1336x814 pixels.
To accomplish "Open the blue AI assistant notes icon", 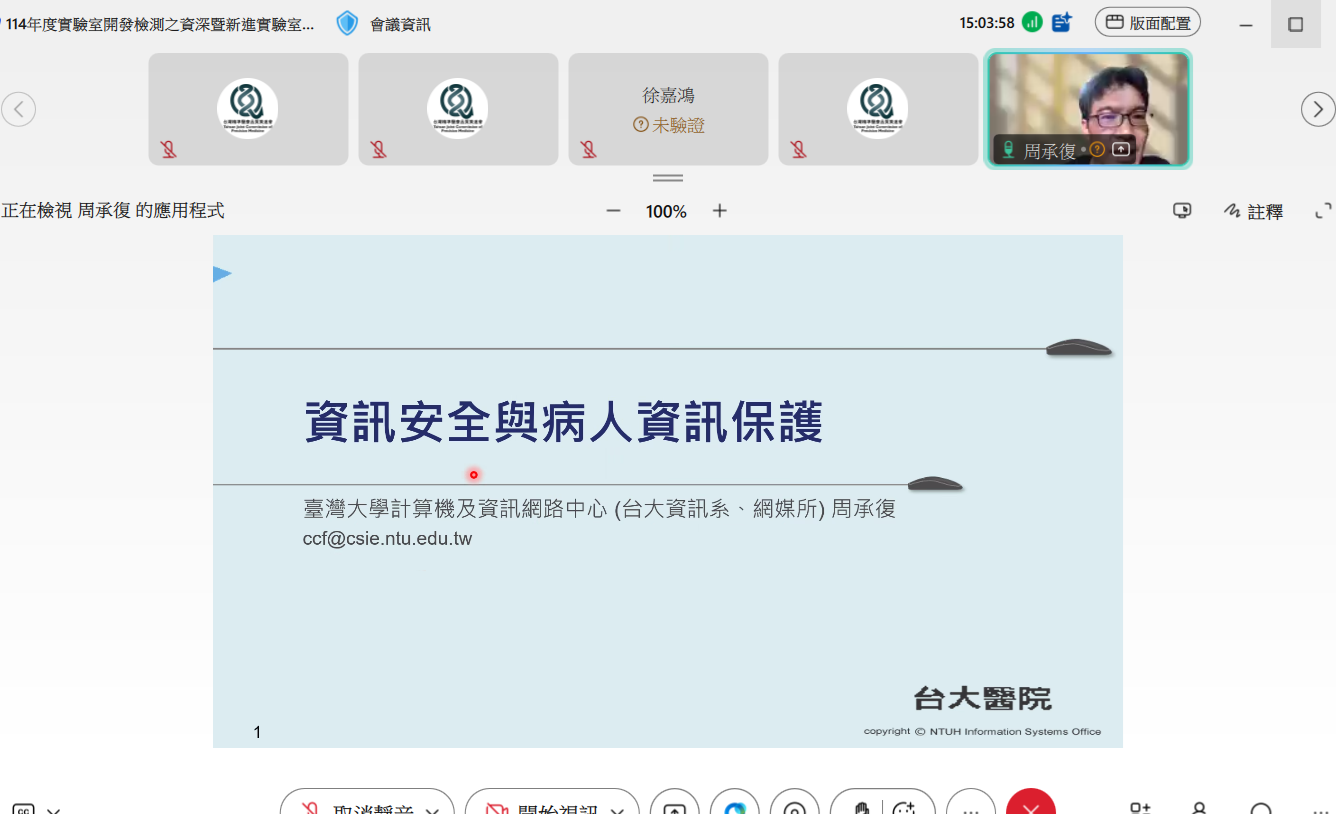I will point(1062,22).
